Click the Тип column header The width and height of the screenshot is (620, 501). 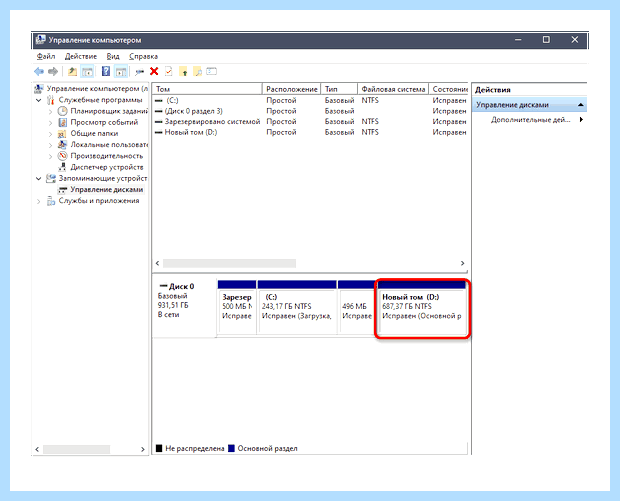[x=339, y=89]
